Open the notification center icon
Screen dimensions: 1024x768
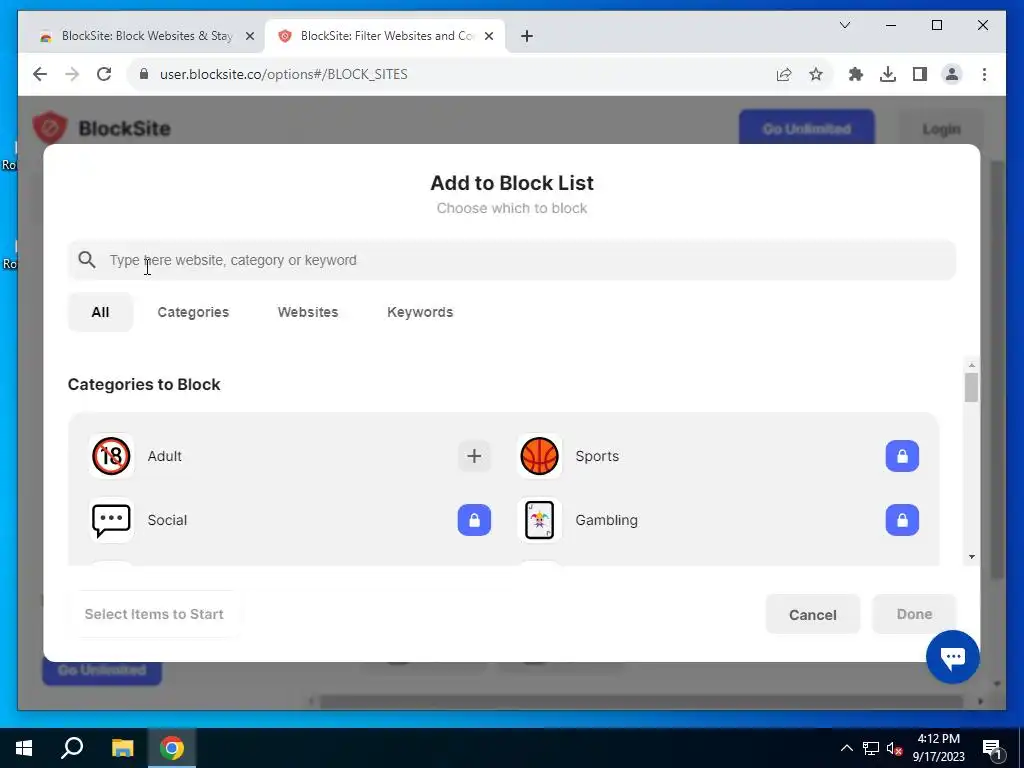(992, 748)
